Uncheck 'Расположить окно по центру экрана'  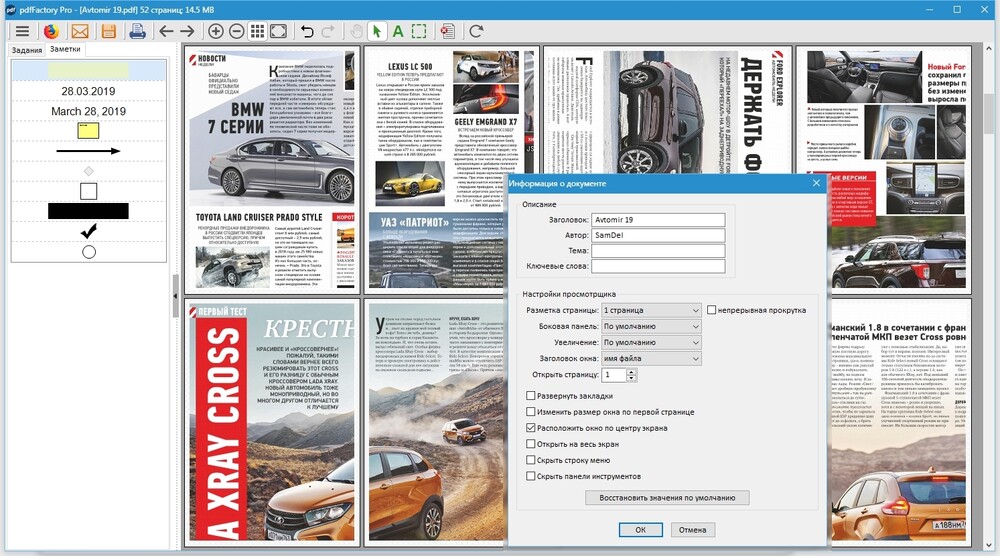(531, 428)
